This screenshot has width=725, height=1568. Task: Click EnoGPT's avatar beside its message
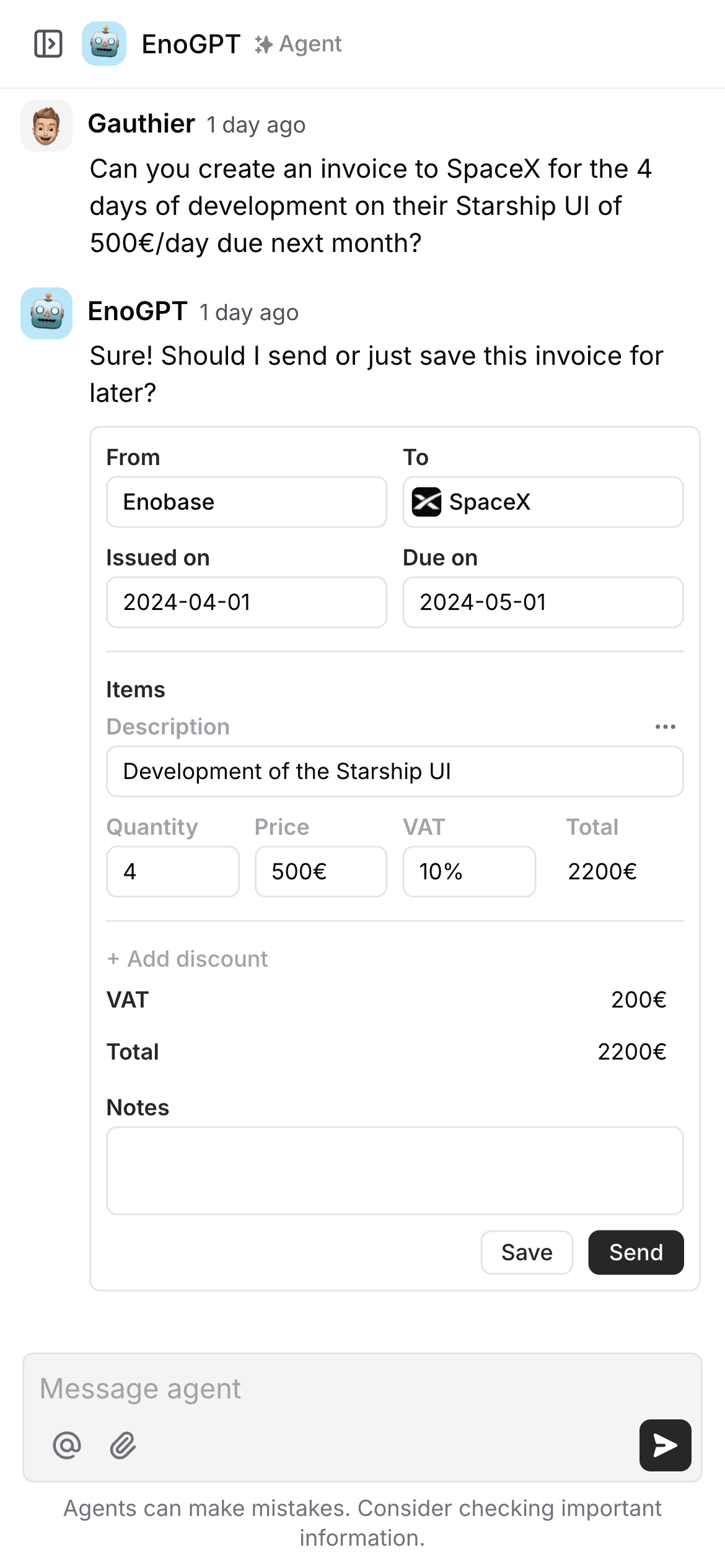46,313
